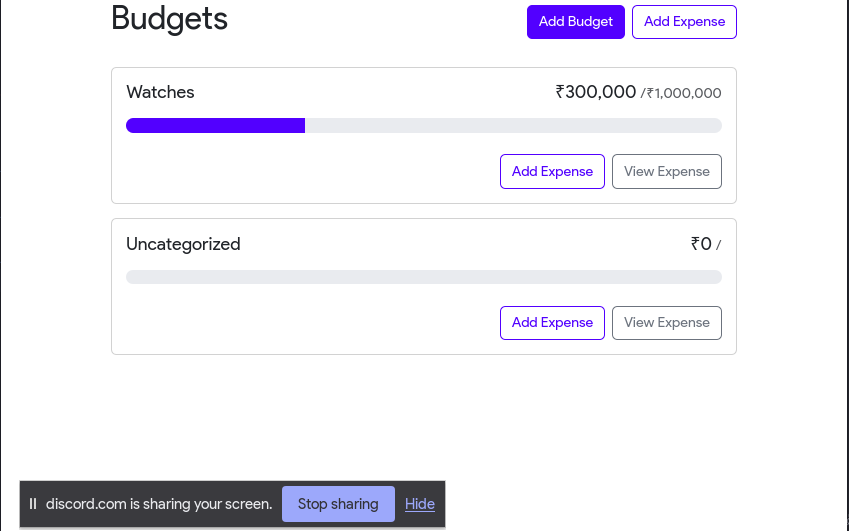Hide the screen sharing notification bar
849x531 pixels.
(x=420, y=504)
